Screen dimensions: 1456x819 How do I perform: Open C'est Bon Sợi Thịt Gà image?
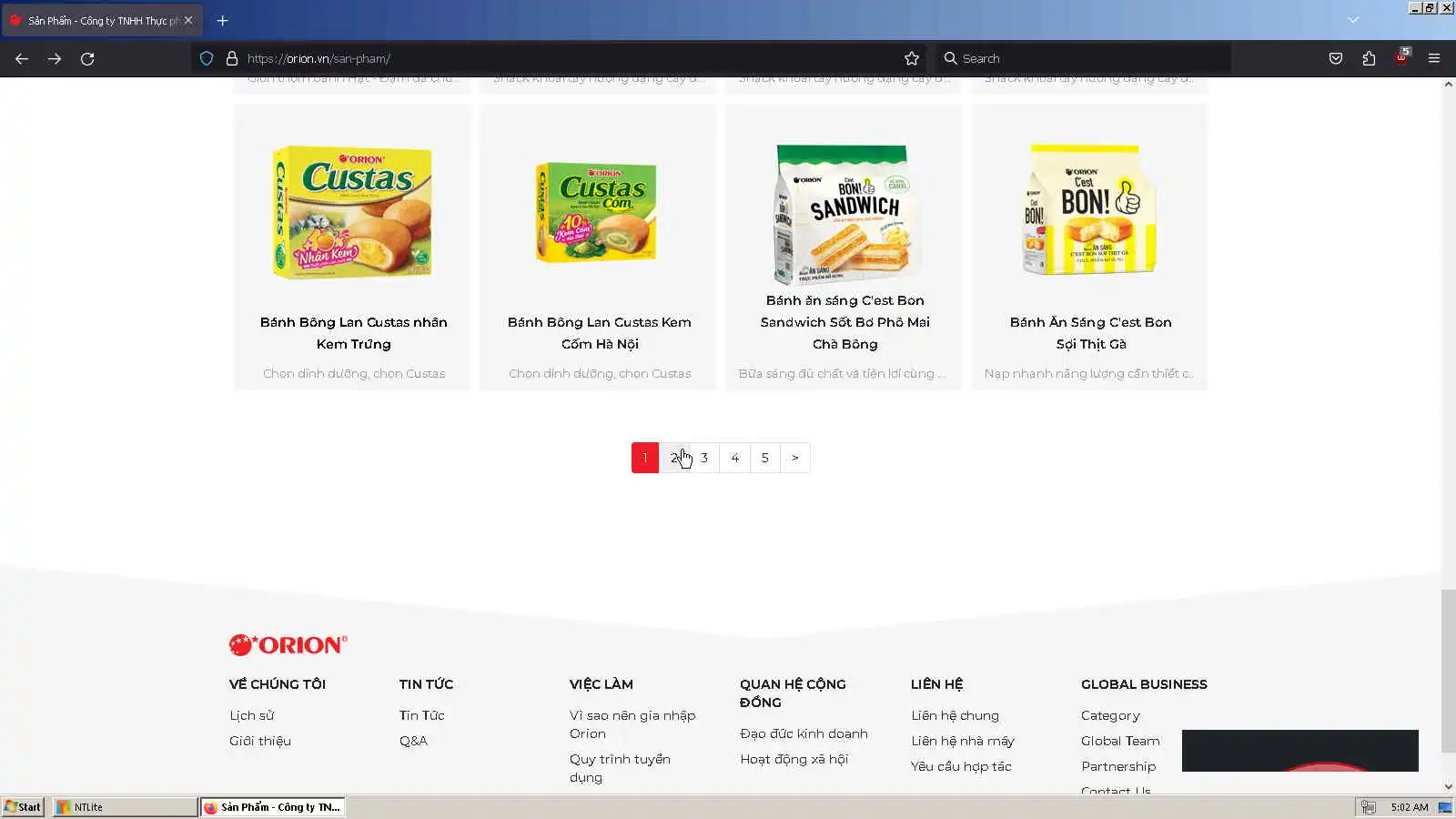click(1089, 209)
